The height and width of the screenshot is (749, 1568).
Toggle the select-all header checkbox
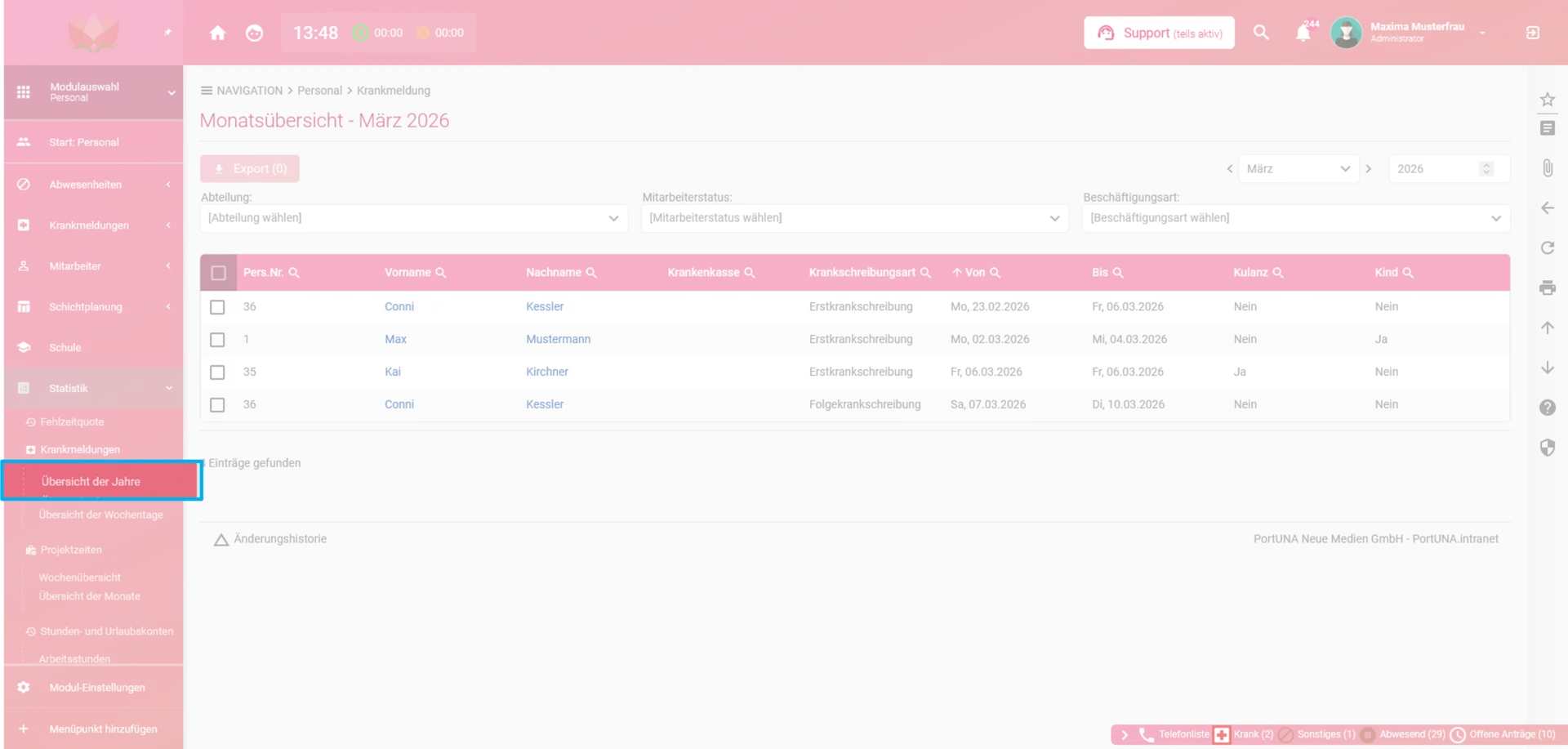[218, 273]
